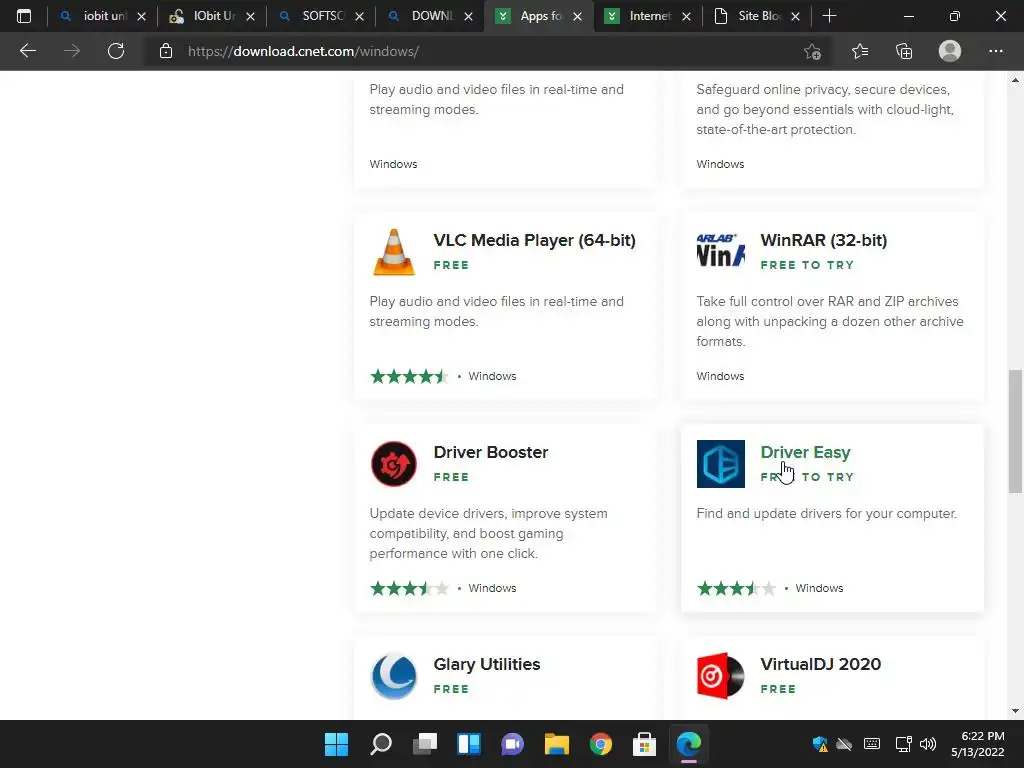Open the Driver Easy title link
Screen dimensions: 1024x768
[805, 452]
